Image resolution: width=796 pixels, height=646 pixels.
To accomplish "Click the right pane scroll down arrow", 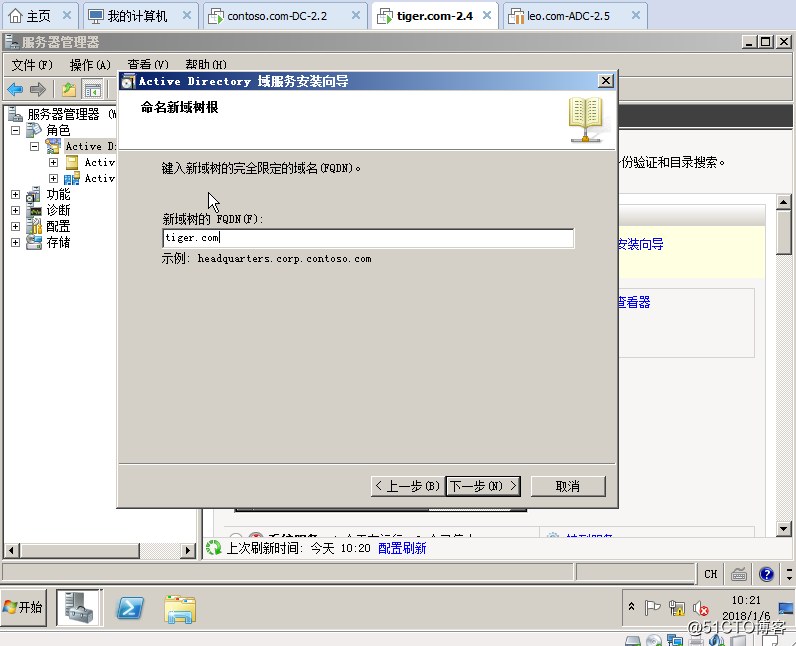I will tap(784, 529).
